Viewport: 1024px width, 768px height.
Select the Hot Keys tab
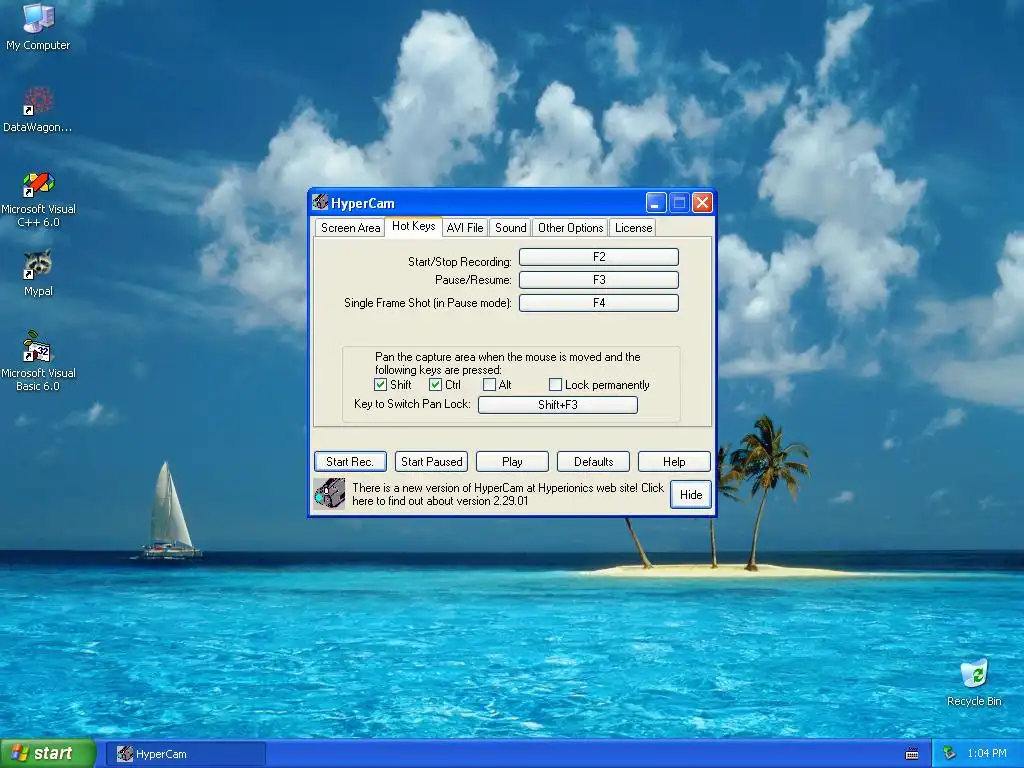(413, 226)
